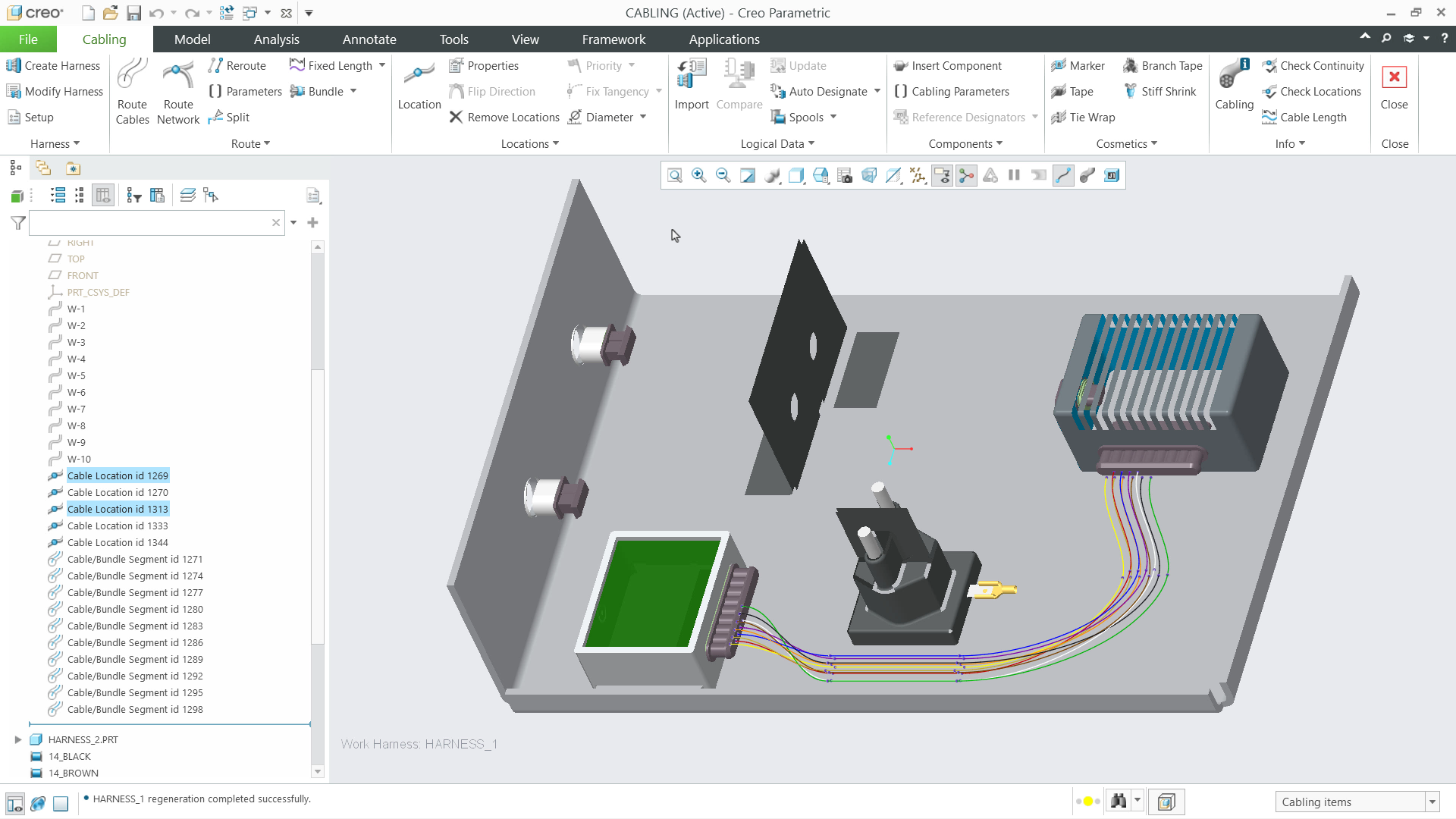Expand HARNESS_2.PRT tree node

coord(18,739)
